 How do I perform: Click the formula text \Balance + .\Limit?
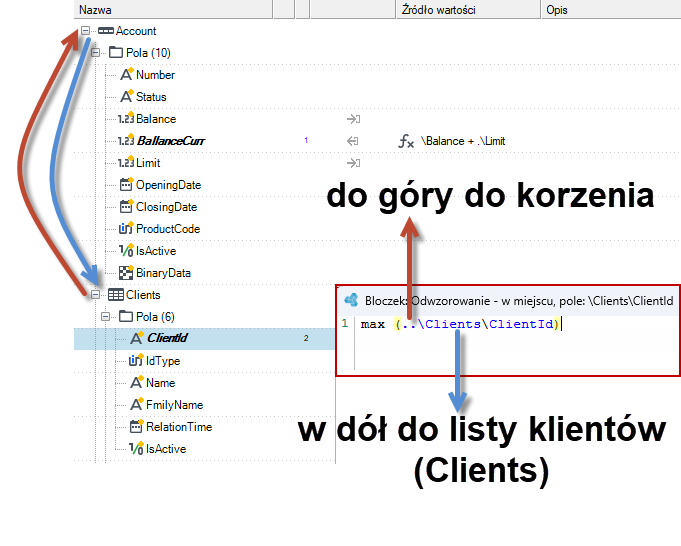463,141
